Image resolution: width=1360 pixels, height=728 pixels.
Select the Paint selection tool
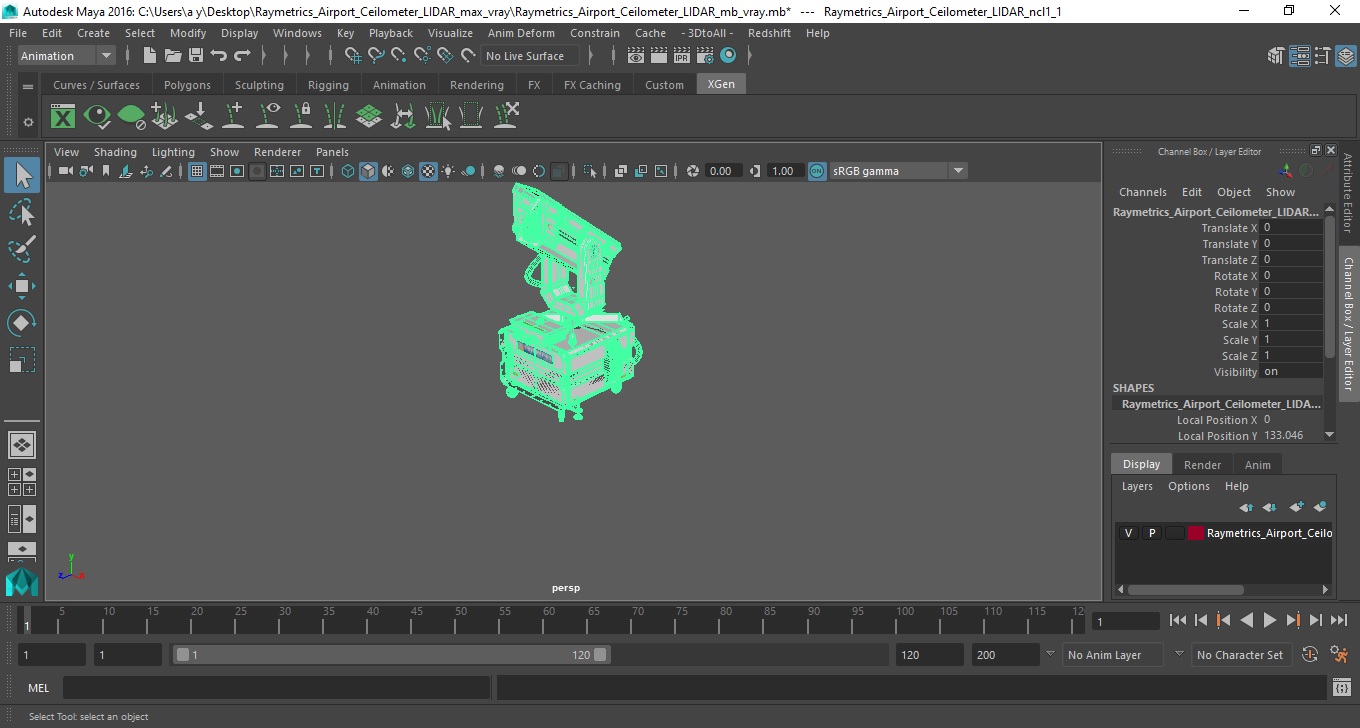22,249
